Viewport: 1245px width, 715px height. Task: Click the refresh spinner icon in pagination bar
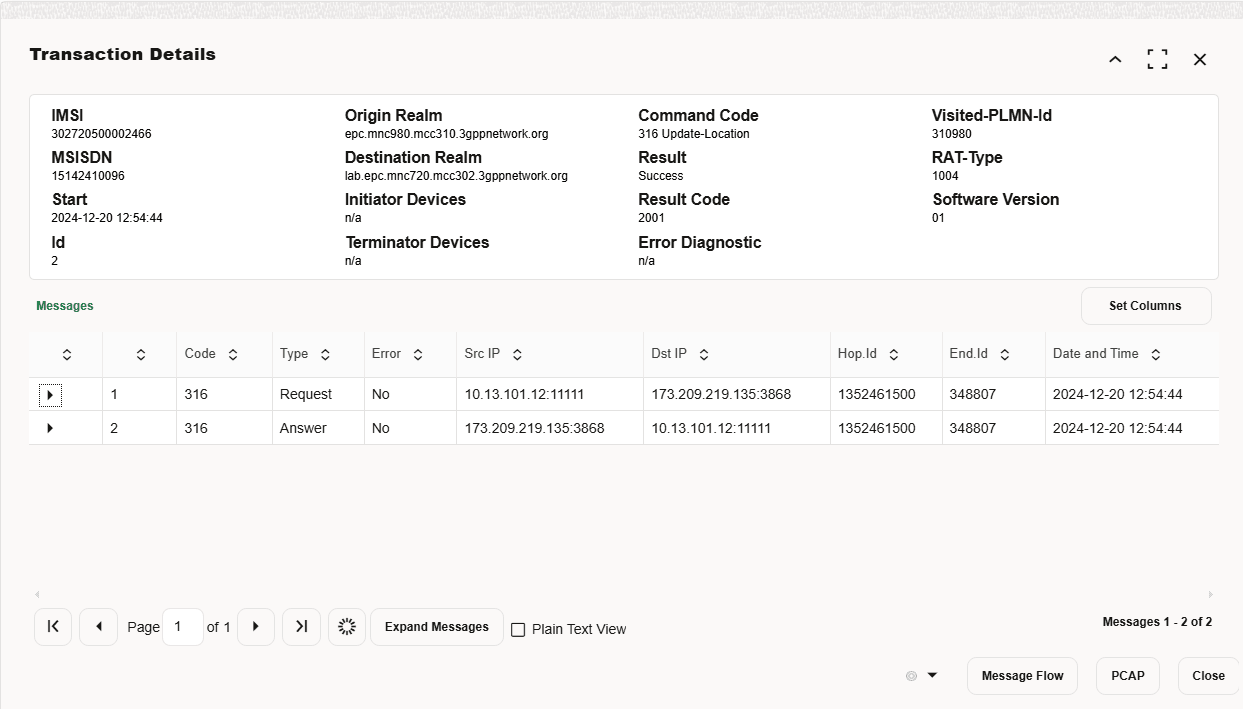point(347,627)
